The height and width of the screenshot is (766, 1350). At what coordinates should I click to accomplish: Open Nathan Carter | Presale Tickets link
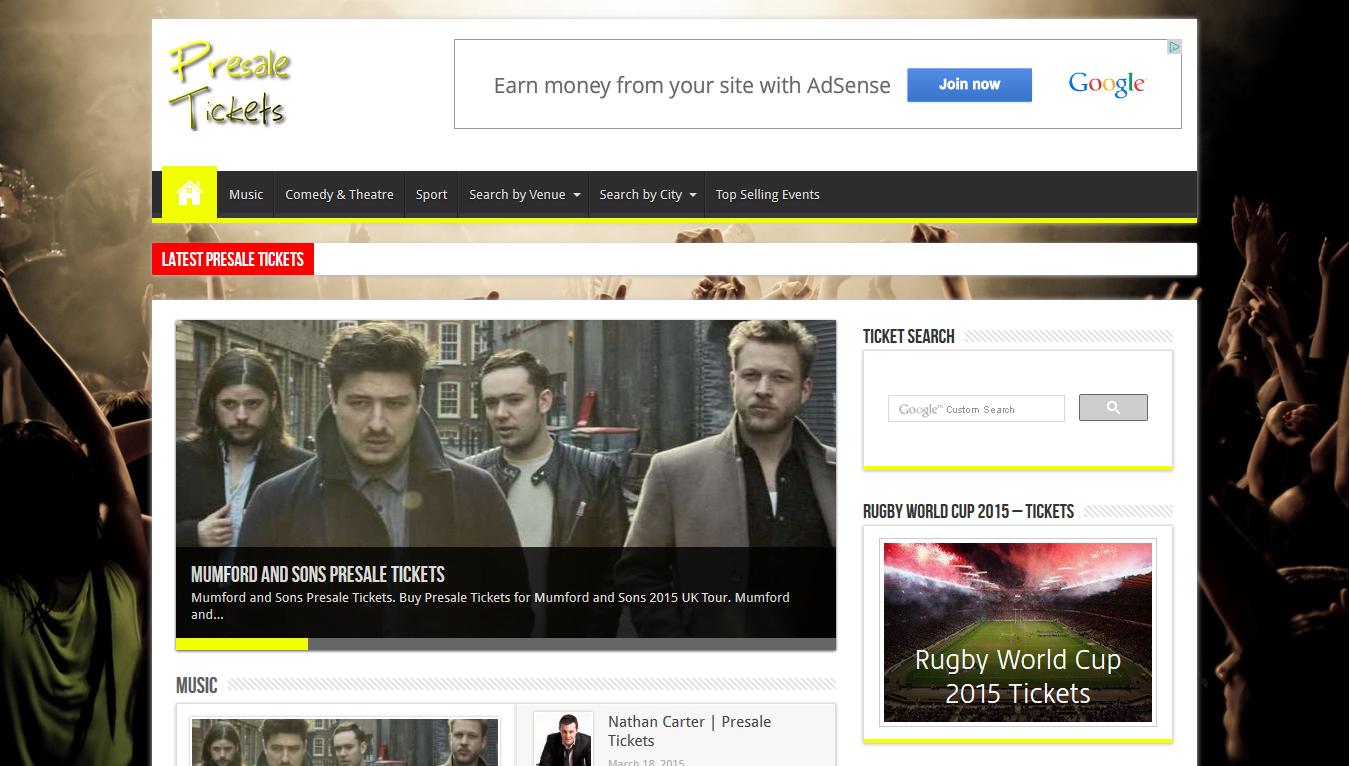point(689,731)
